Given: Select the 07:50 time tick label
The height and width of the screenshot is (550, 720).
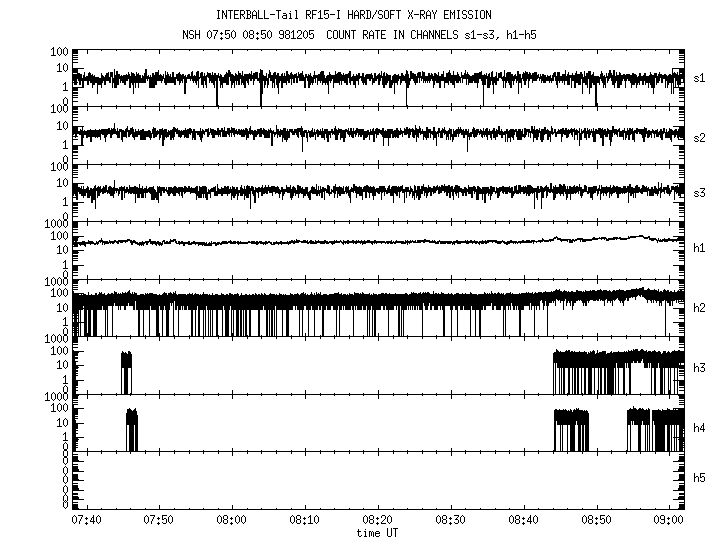Looking at the screenshot, I should [x=159, y=520].
